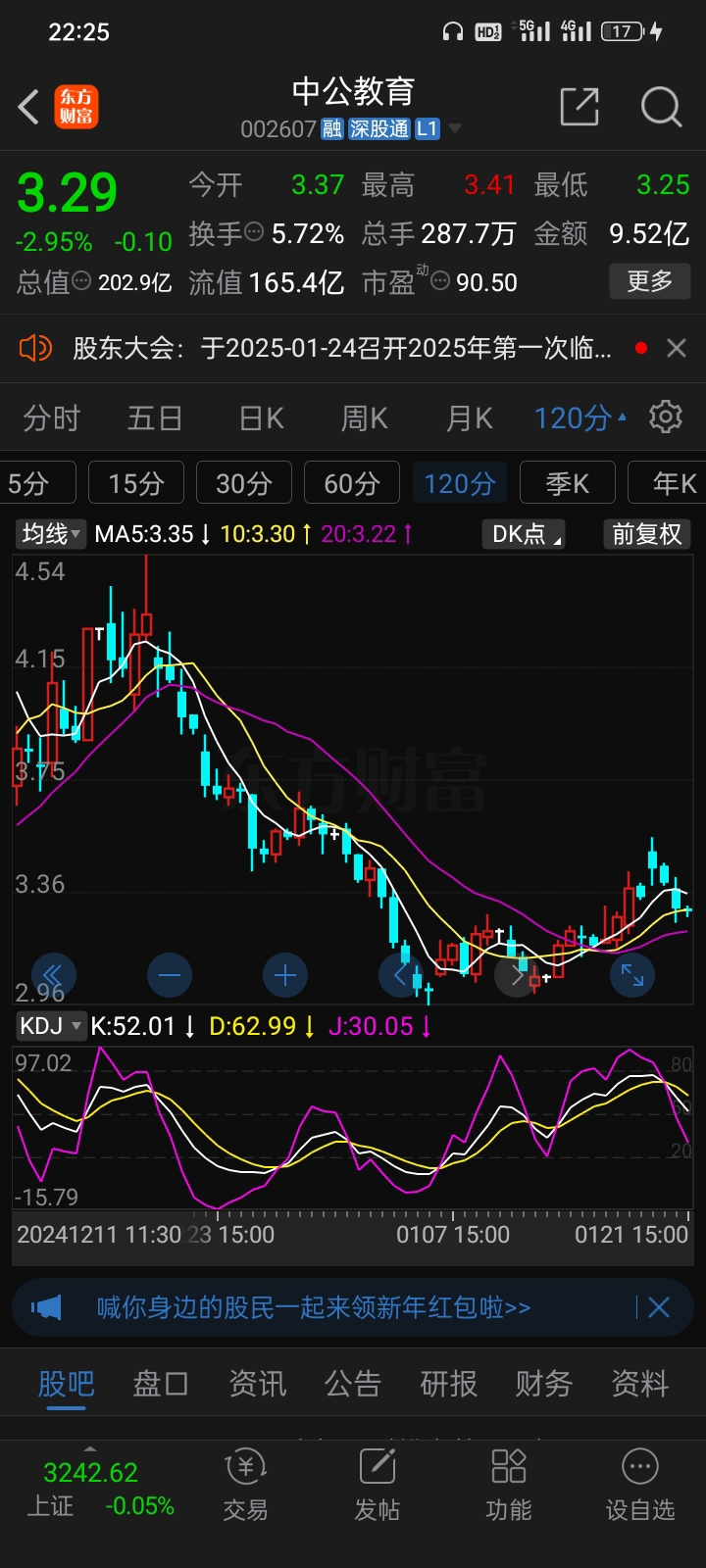Tap the back arrow icon
706x1568 pixels.
(28, 107)
